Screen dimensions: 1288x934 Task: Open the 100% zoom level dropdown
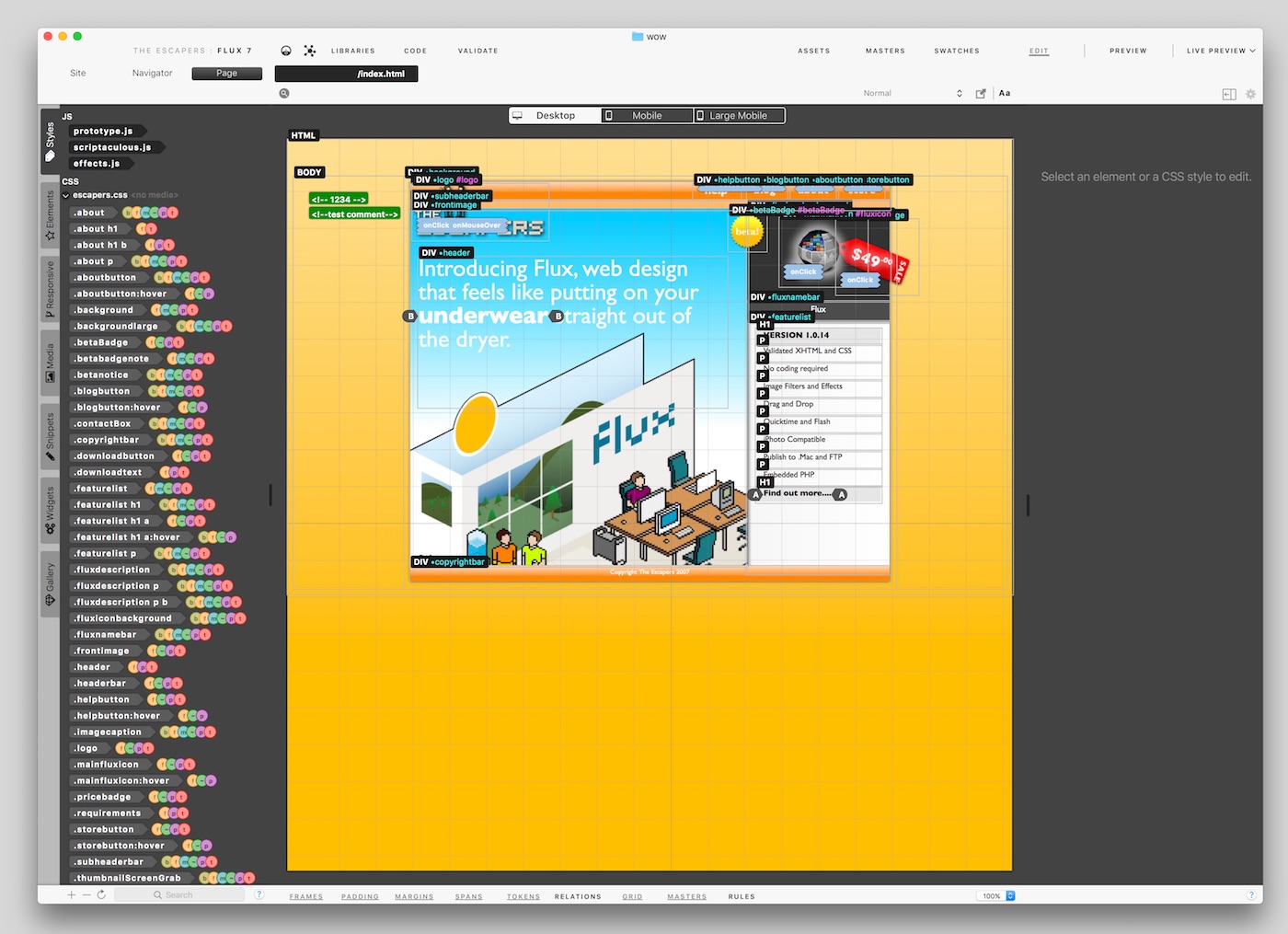(996, 895)
